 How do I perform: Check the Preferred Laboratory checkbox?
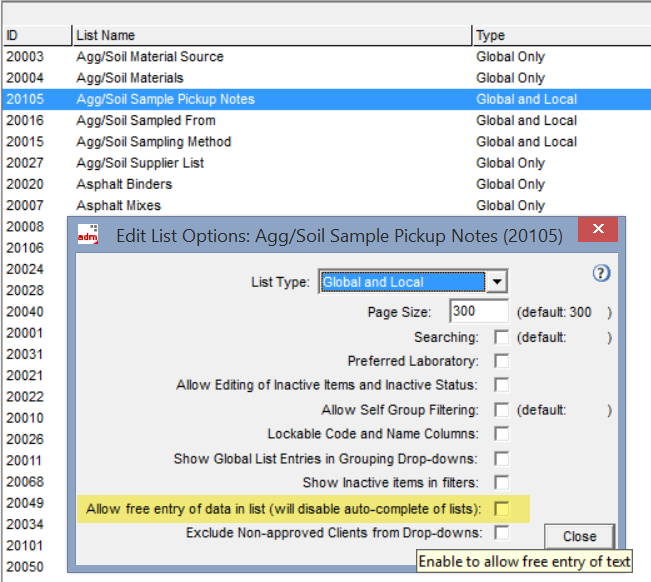502,361
